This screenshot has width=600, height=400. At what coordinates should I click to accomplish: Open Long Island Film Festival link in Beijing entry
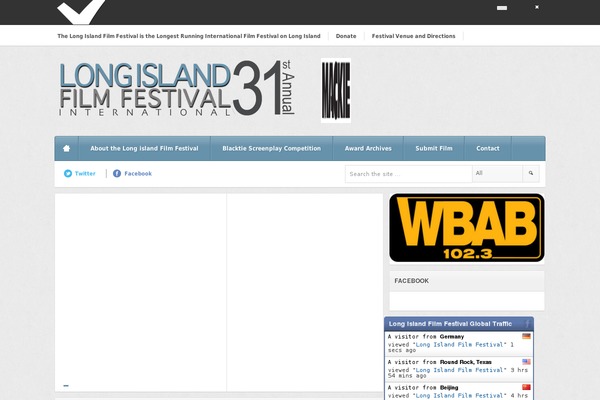coord(460,395)
